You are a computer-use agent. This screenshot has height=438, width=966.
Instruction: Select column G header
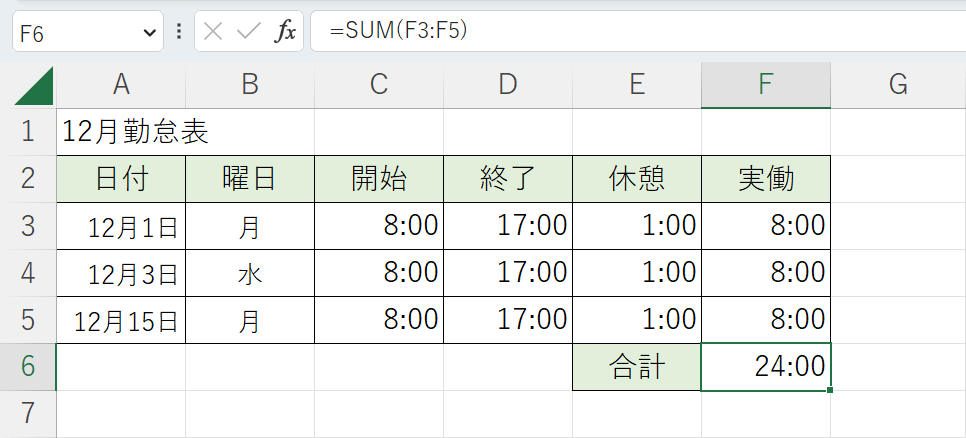[897, 86]
